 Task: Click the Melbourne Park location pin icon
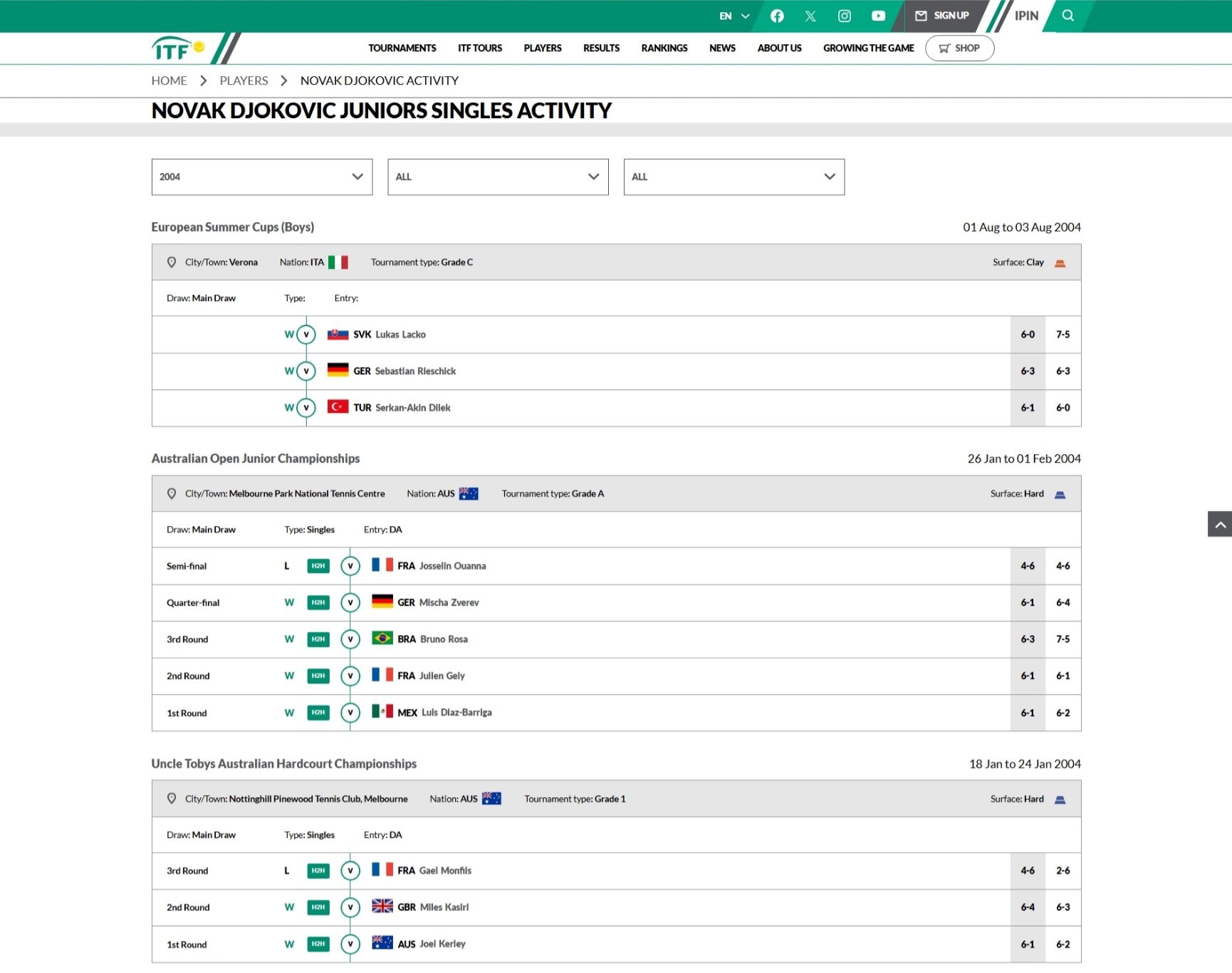tap(172, 494)
